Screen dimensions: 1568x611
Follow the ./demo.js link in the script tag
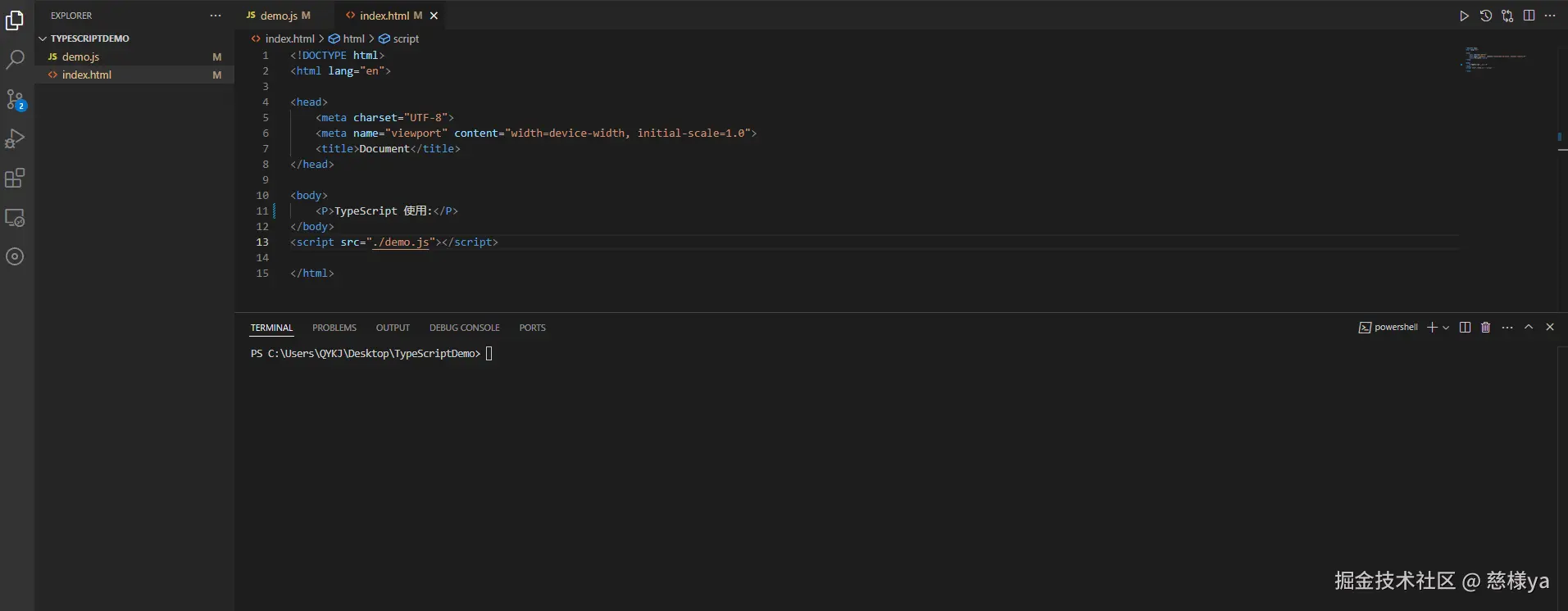pyautogui.click(x=401, y=242)
